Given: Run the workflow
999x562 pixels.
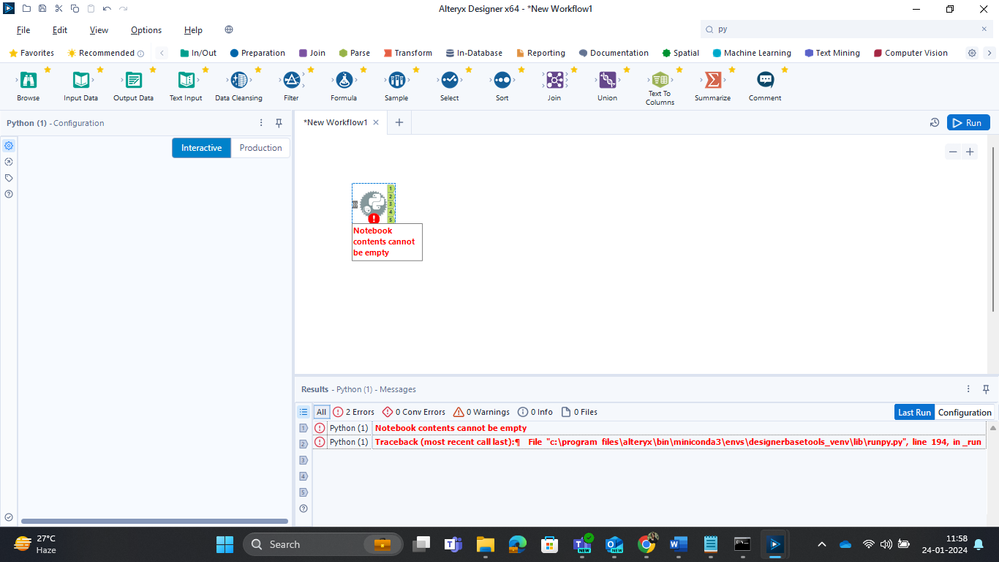Looking at the screenshot, I should coord(968,122).
